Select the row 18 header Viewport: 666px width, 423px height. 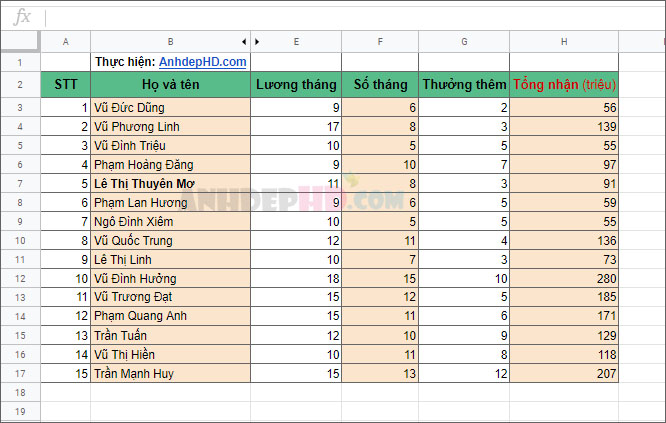coord(20,392)
